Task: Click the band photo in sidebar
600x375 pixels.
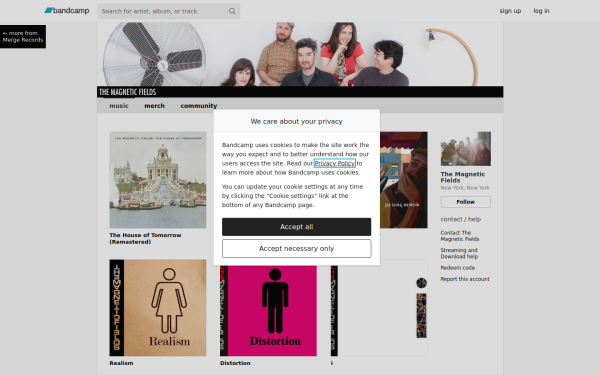Action: pyautogui.click(x=466, y=149)
